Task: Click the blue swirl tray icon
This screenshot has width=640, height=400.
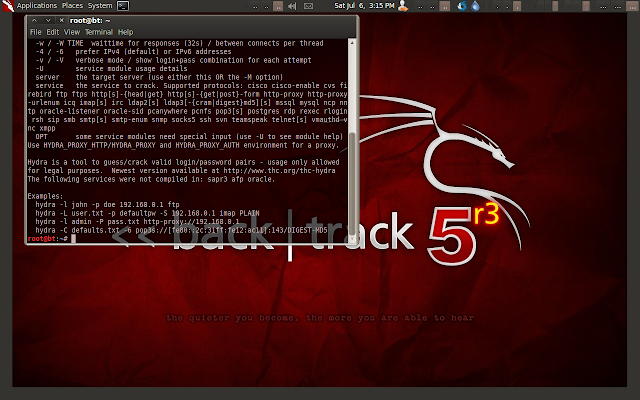Action: (462, 6)
